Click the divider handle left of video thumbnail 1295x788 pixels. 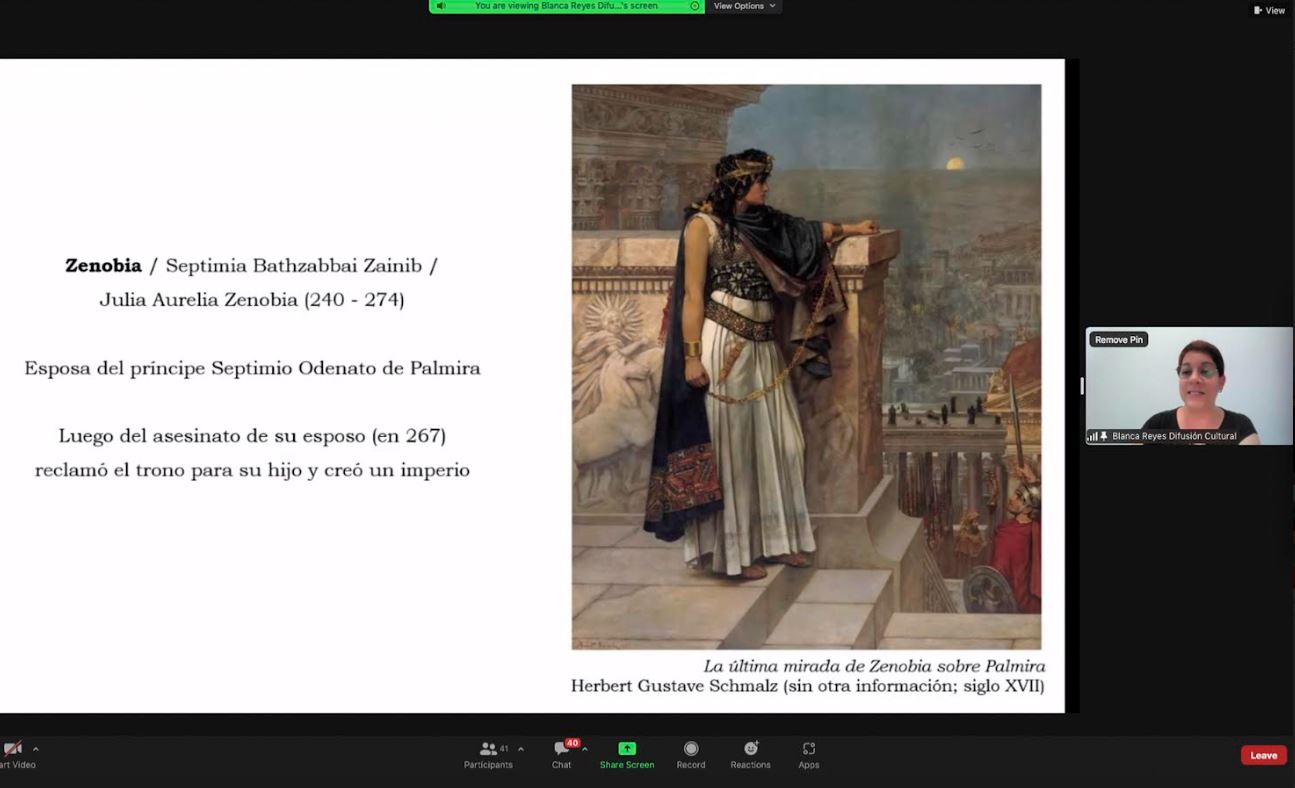click(1081, 386)
